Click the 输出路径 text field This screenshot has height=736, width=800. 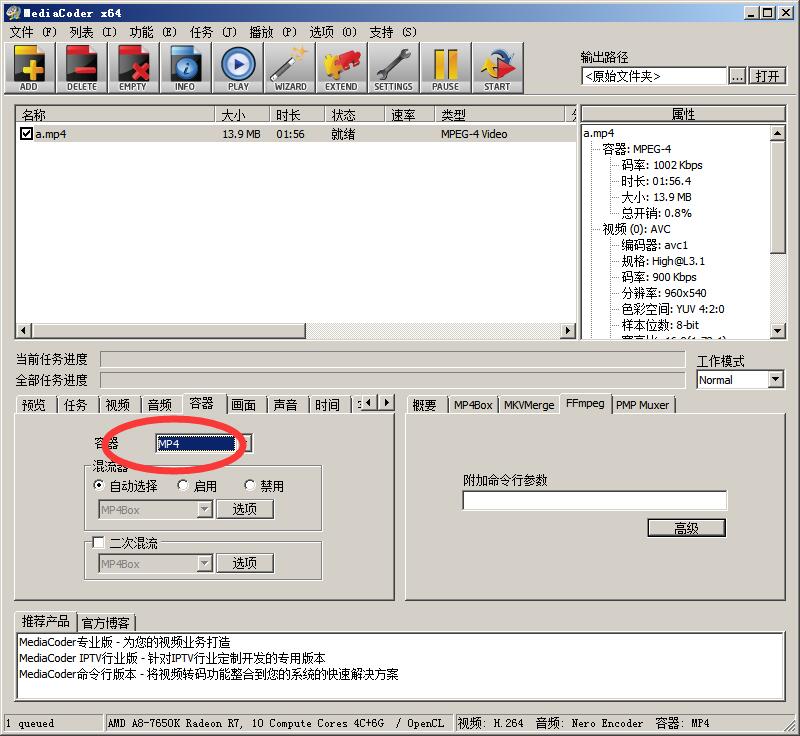654,76
